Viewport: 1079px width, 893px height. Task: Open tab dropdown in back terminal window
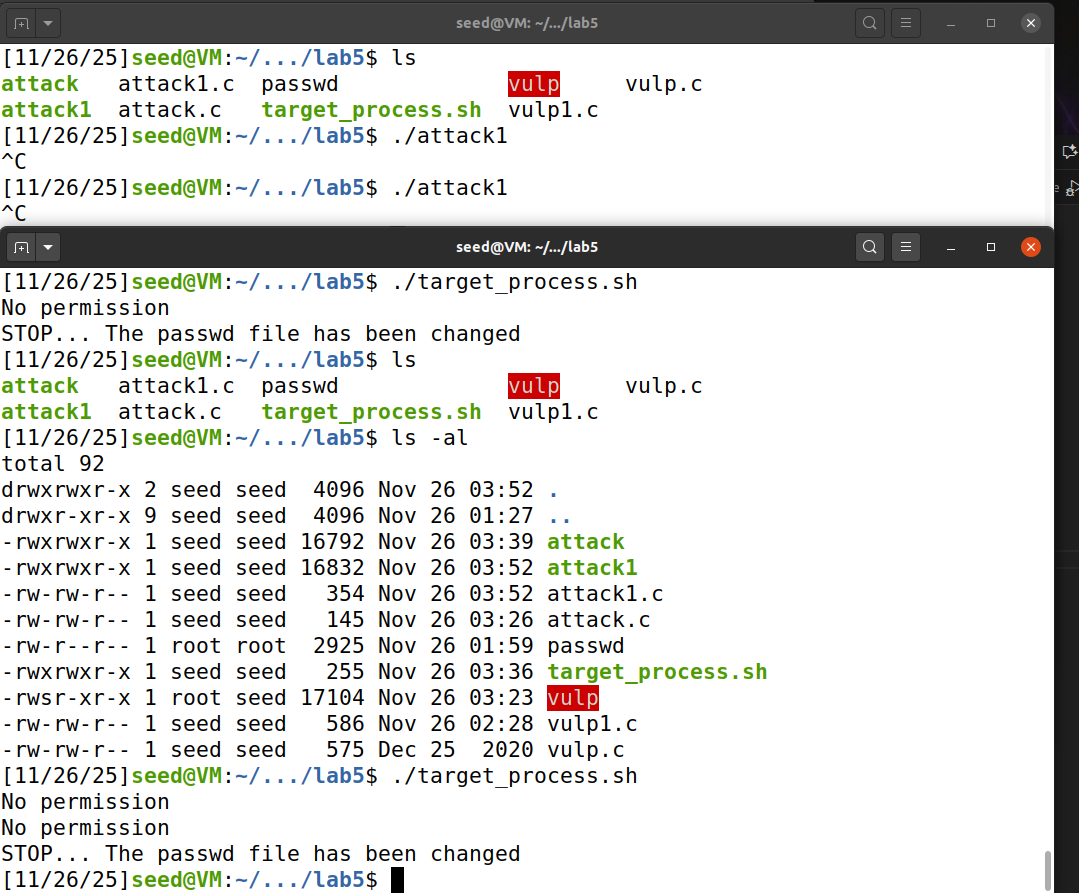click(x=48, y=23)
